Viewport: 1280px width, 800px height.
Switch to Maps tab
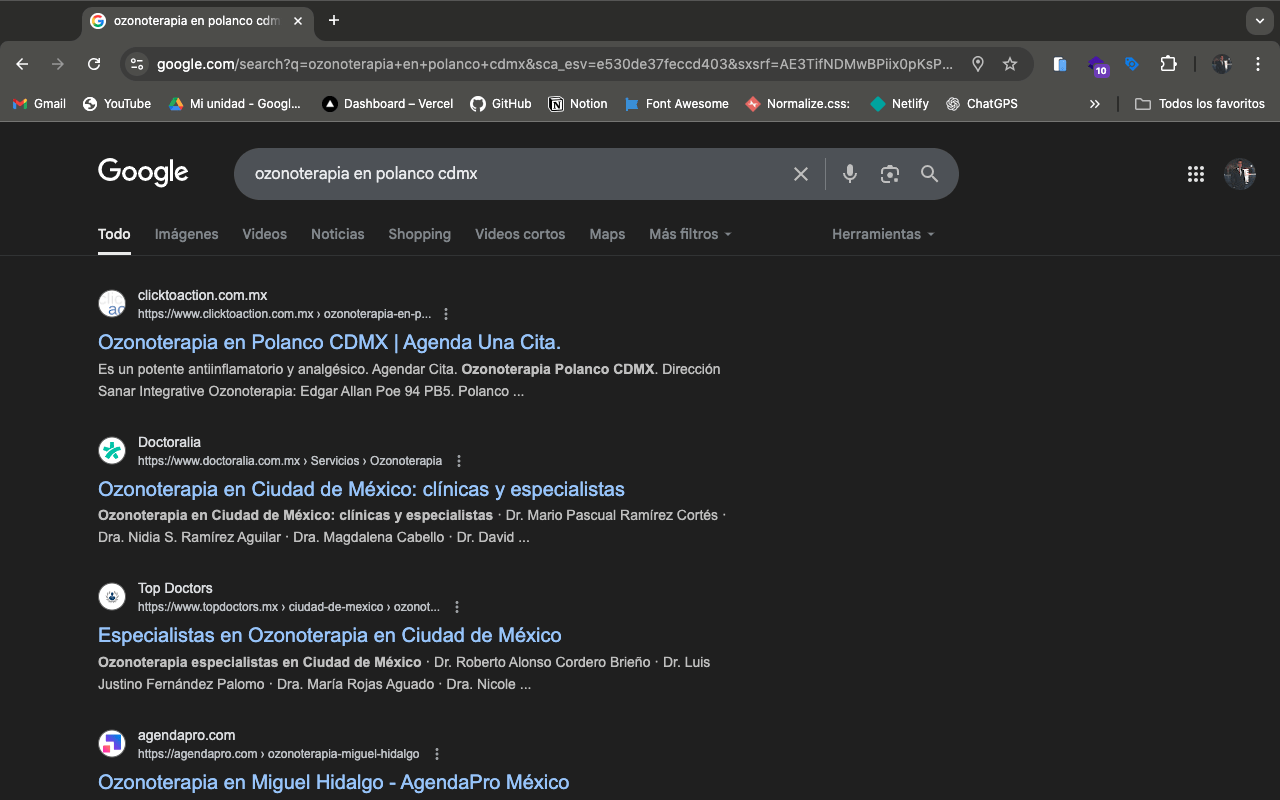[x=607, y=234]
